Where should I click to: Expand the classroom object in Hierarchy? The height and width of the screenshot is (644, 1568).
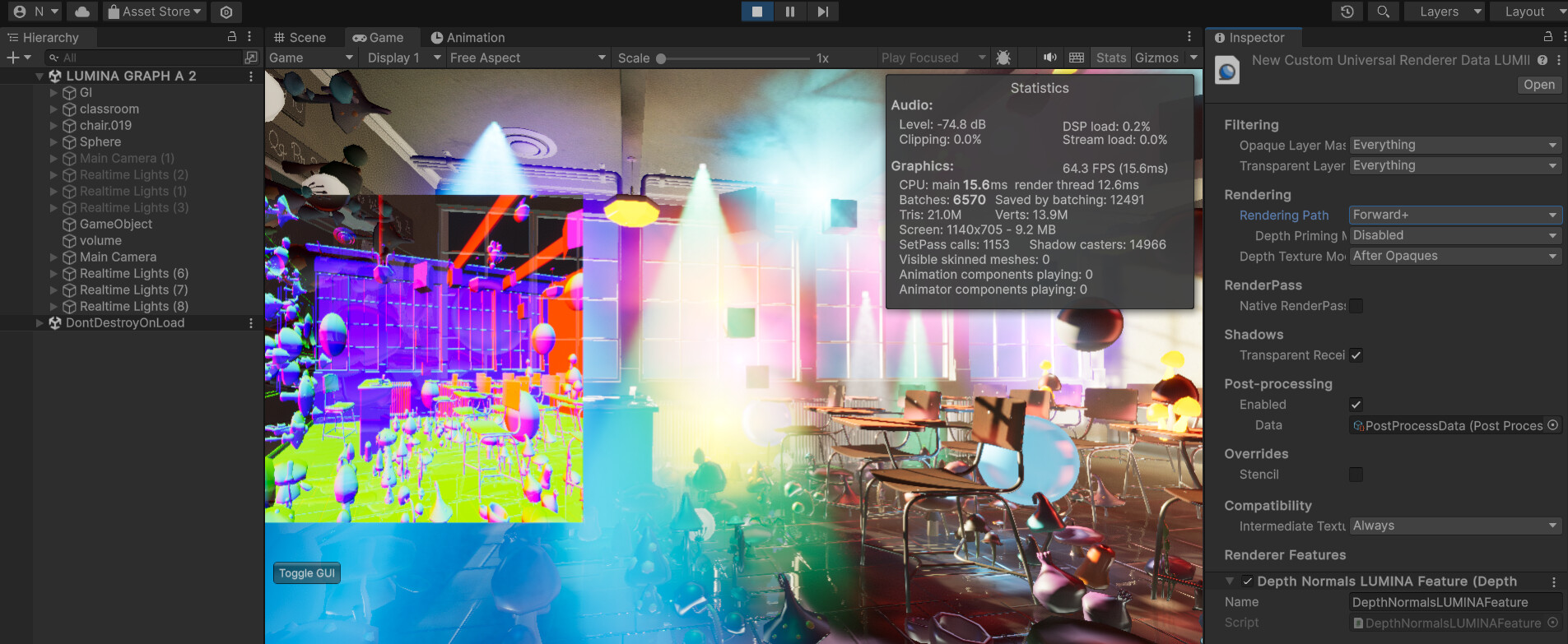click(x=54, y=109)
